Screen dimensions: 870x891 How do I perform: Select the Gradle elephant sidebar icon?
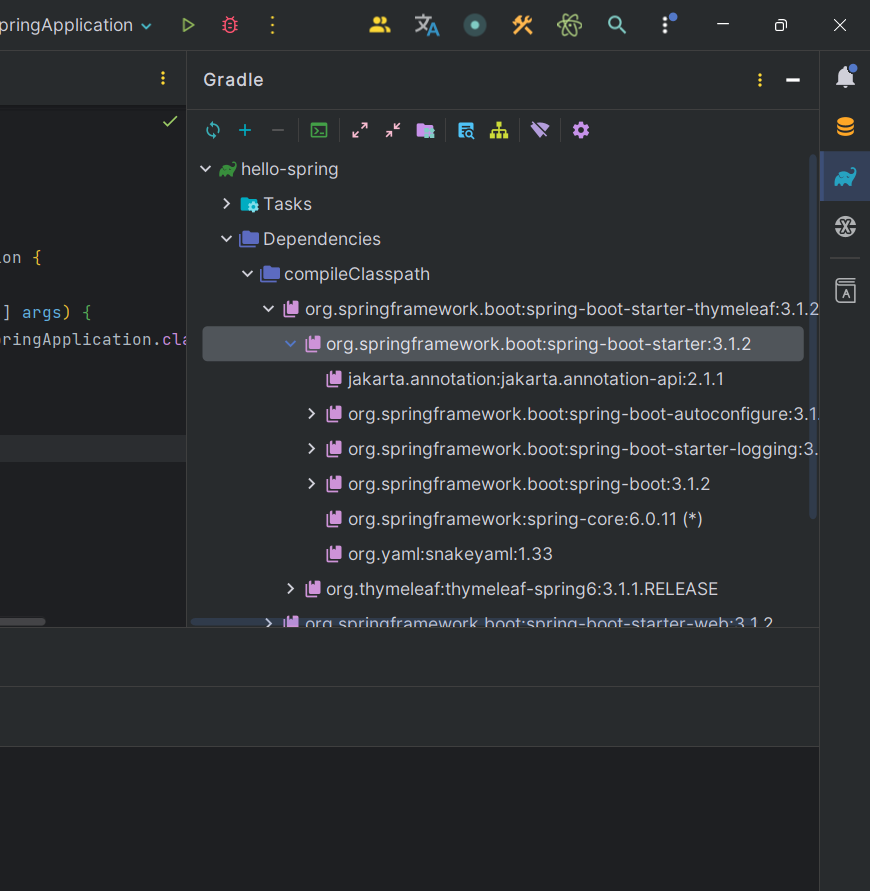click(x=846, y=177)
